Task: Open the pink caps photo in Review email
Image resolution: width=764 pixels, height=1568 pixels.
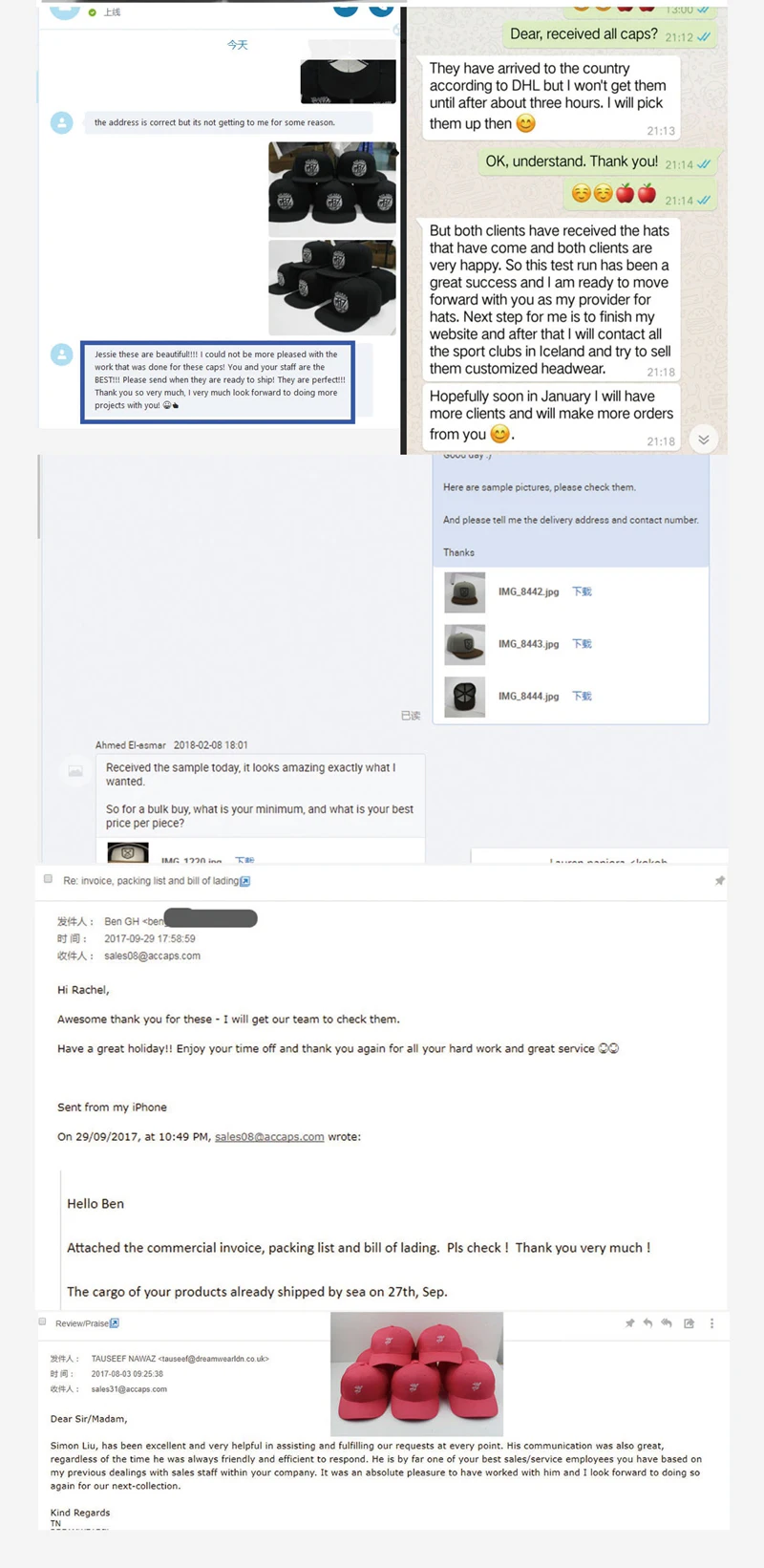Action: tap(416, 1374)
